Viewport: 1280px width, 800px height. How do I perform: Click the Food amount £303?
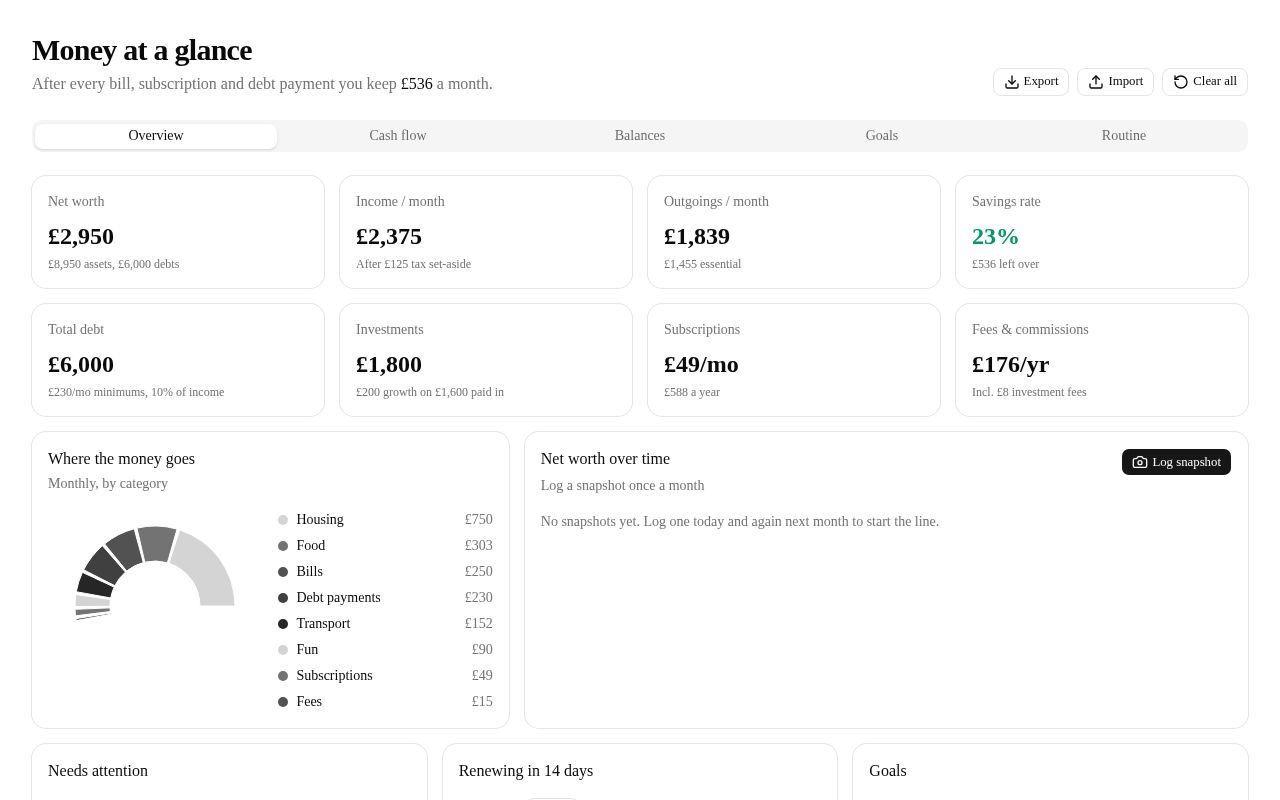click(x=479, y=546)
